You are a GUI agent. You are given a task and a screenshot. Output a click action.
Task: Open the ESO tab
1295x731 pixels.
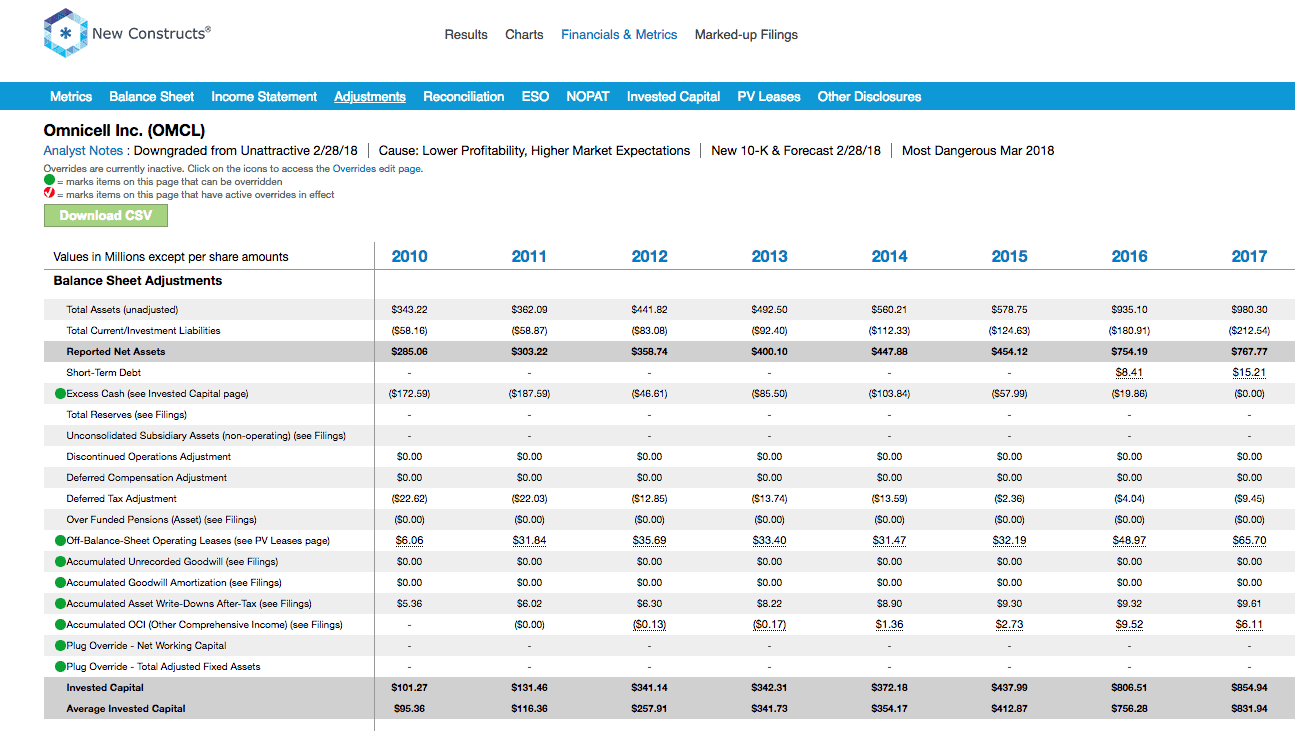coord(535,97)
